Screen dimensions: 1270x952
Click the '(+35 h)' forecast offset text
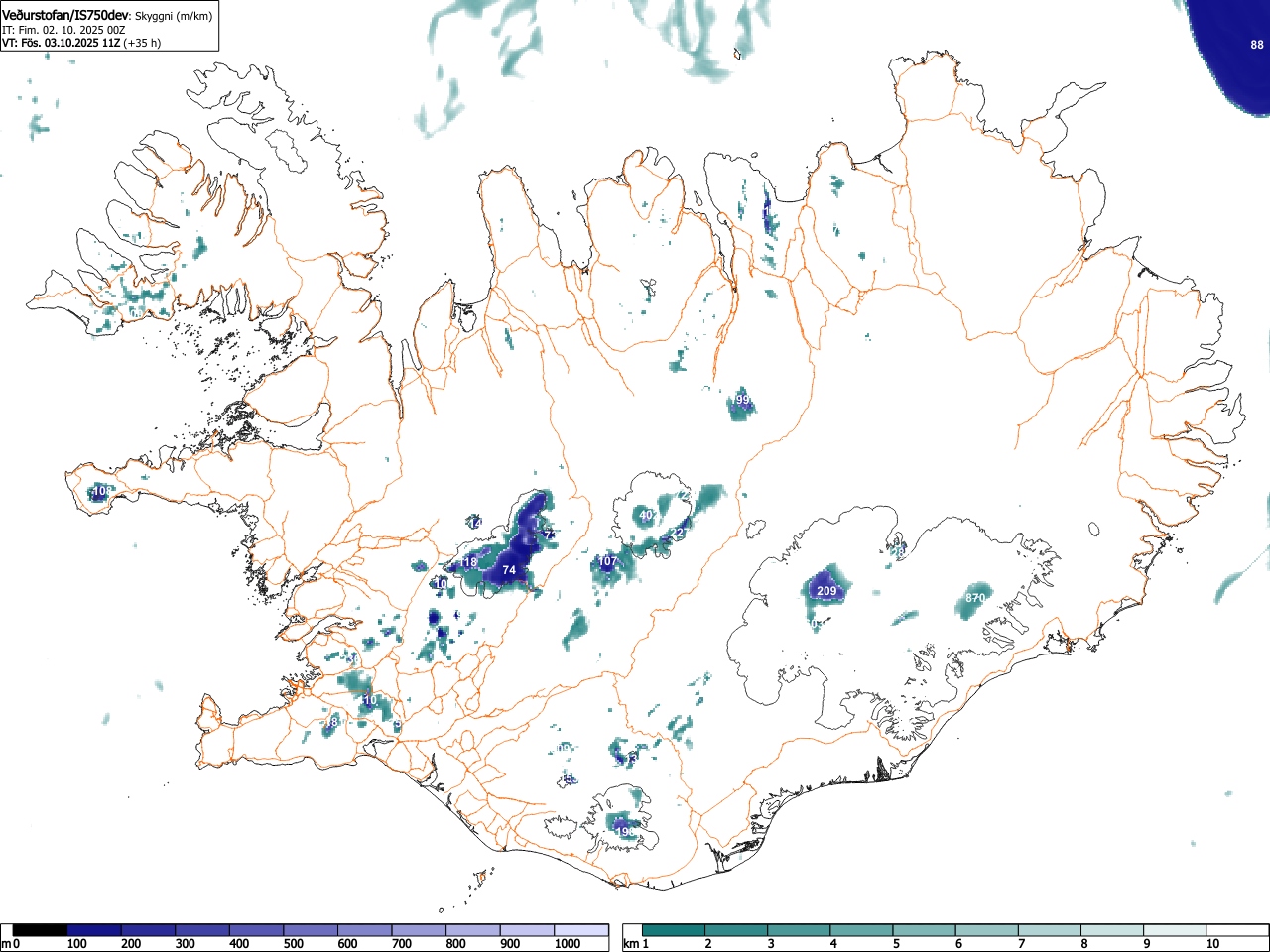point(142,43)
